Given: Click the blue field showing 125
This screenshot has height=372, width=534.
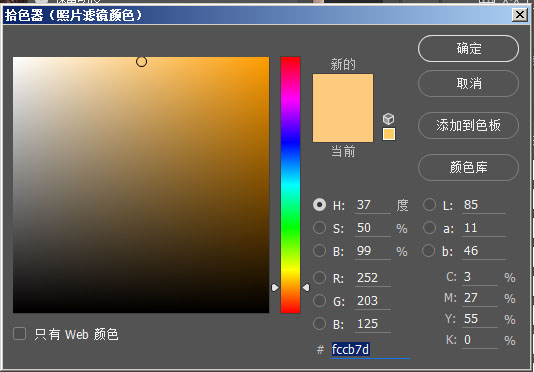Looking at the screenshot, I should point(373,324).
